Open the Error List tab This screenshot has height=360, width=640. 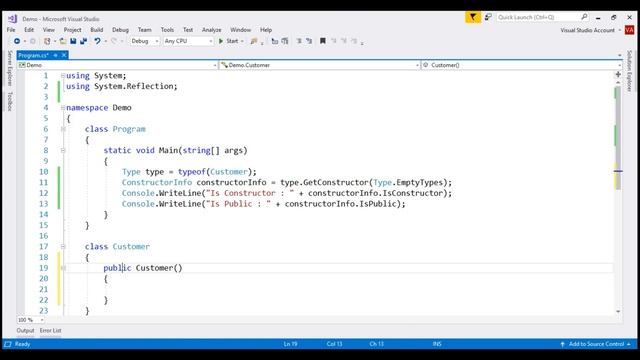coord(51,331)
